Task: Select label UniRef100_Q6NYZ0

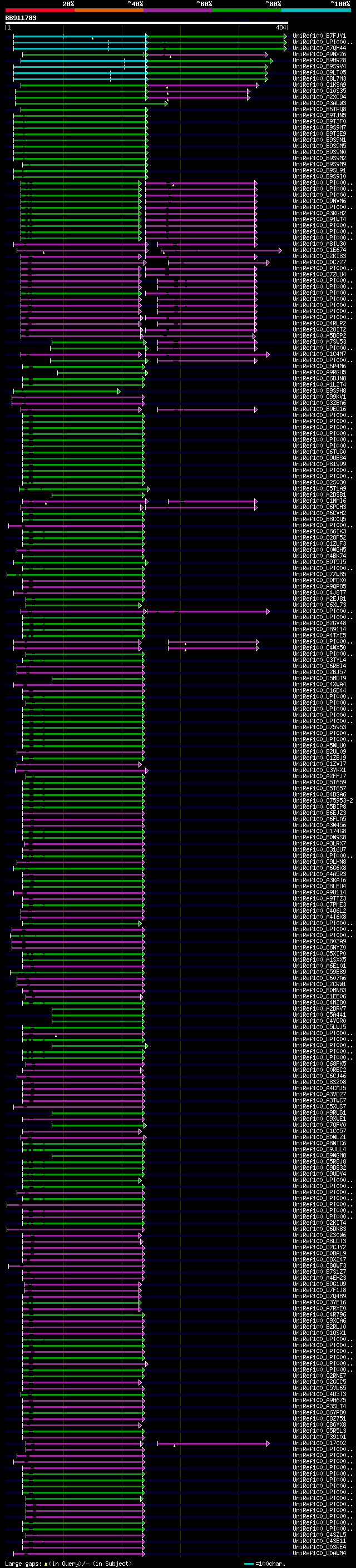Action: pyautogui.click(x=319, y=947)
